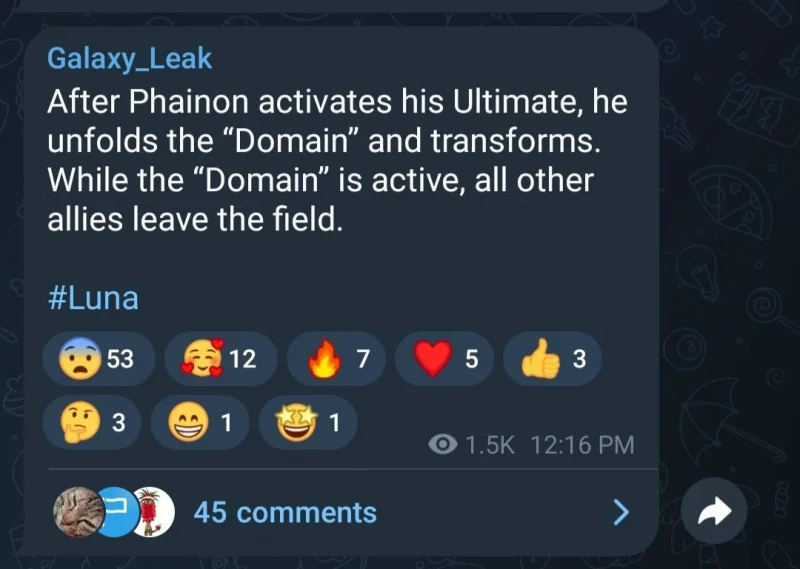
Task: Open the 45 comments thread
Action: [285, 513]
